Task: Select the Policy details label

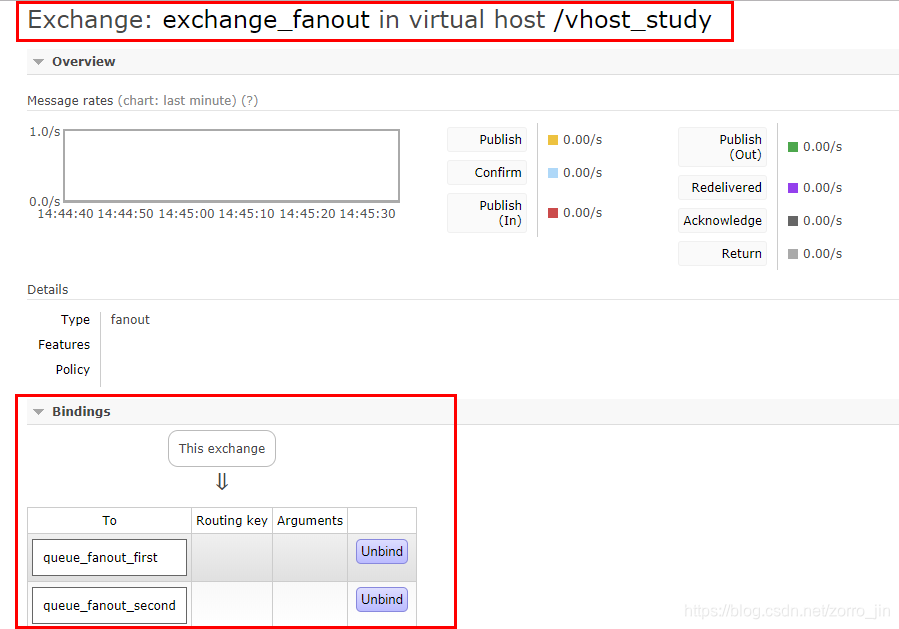Action: coord(73,370)
